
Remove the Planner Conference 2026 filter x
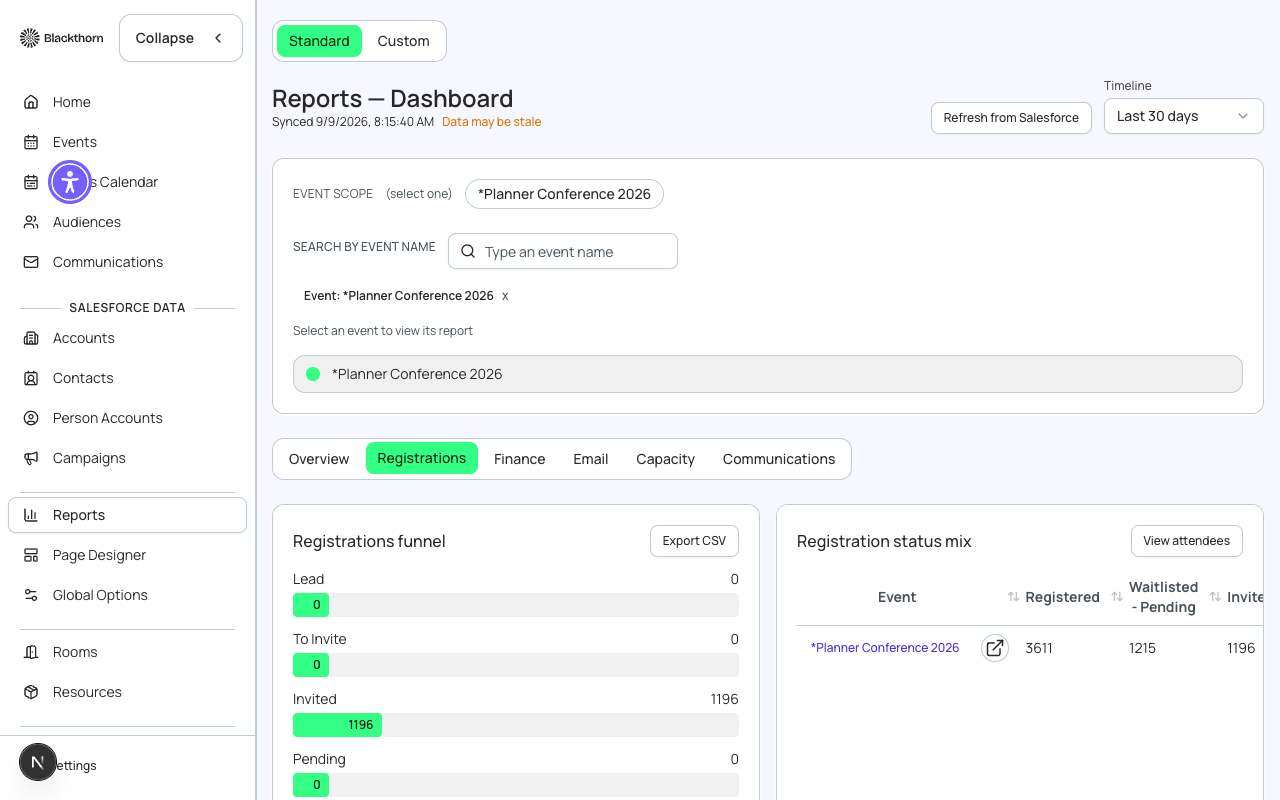coord(505,296)
